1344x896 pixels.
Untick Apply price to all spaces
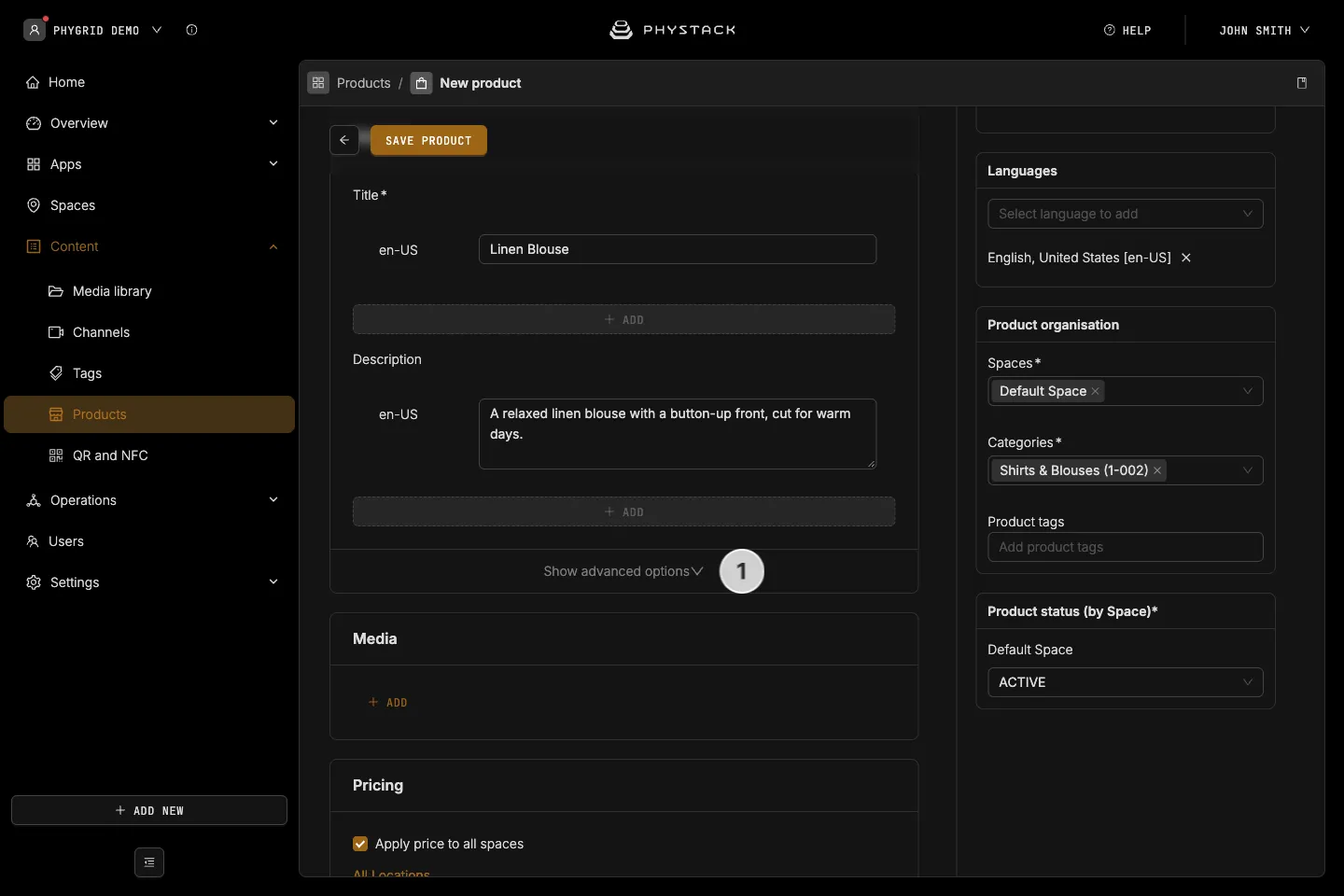pyautogui.click(x=360, y=844)
